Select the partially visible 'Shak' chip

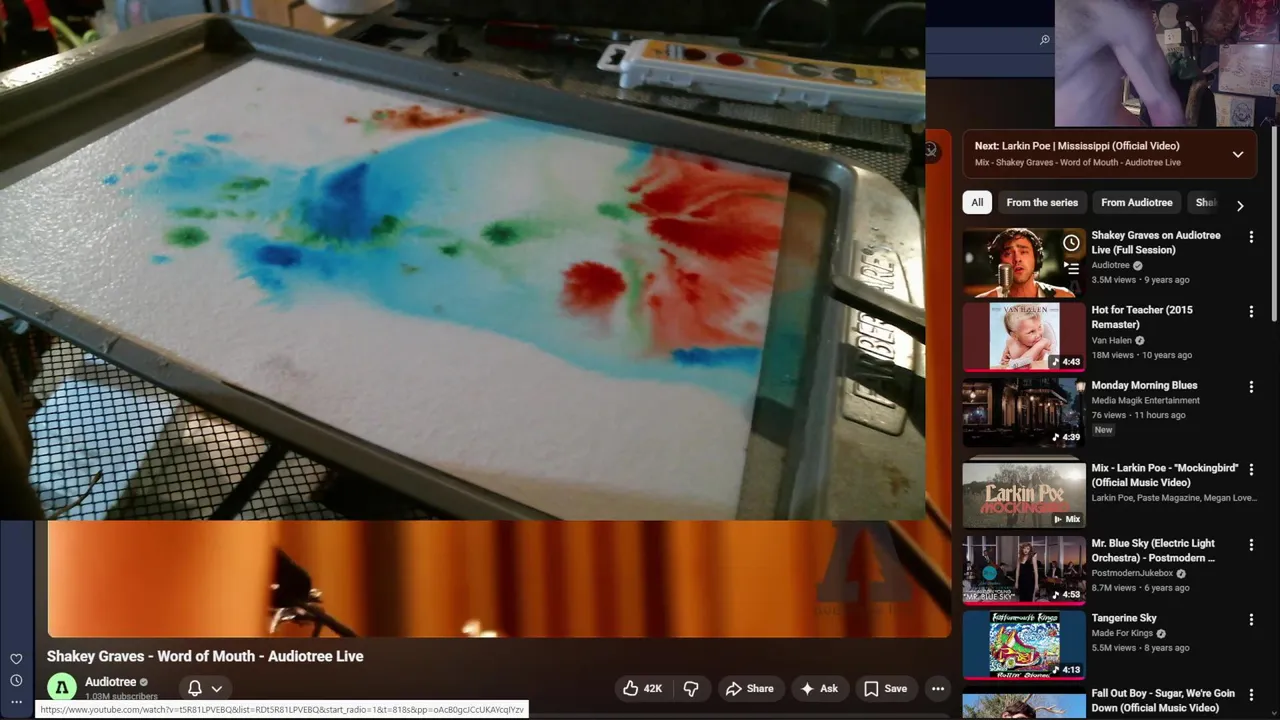(1206, 202)
